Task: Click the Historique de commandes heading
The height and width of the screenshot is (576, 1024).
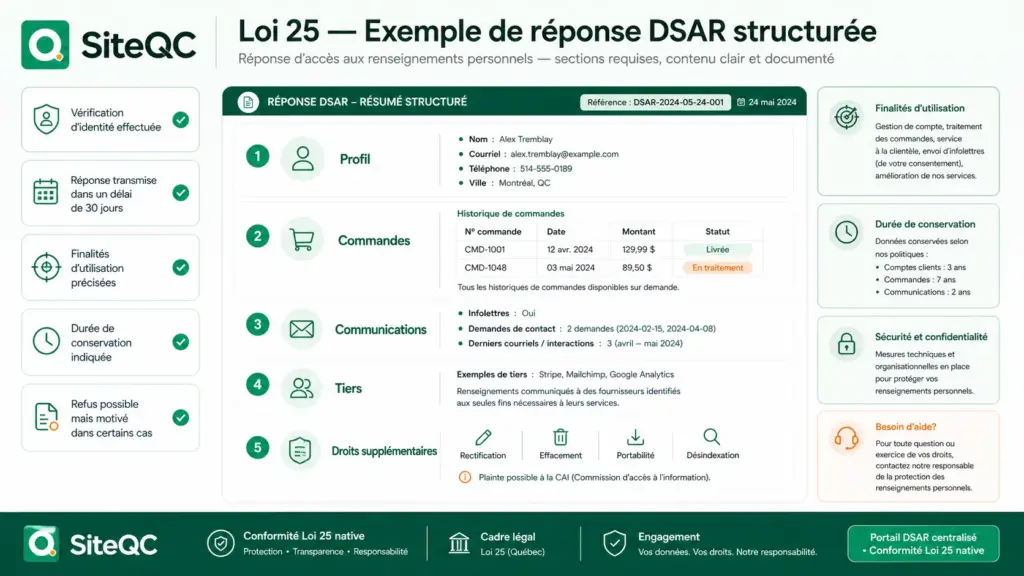Action: coord(511,214)
